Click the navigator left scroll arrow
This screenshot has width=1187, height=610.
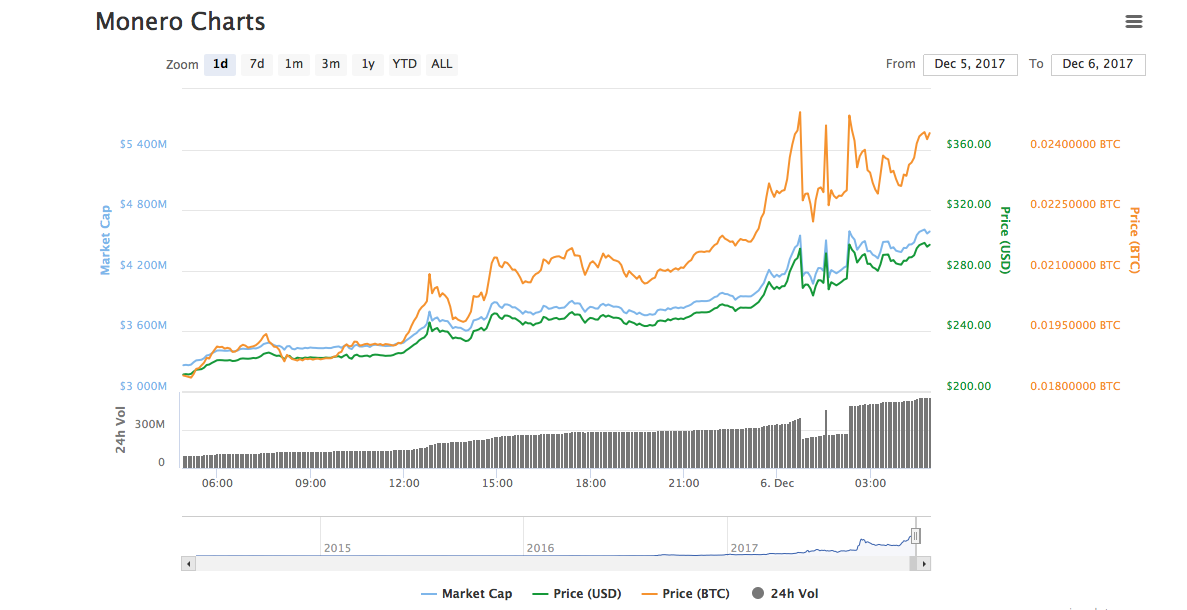pyautogui.click(x=187, y=564)
